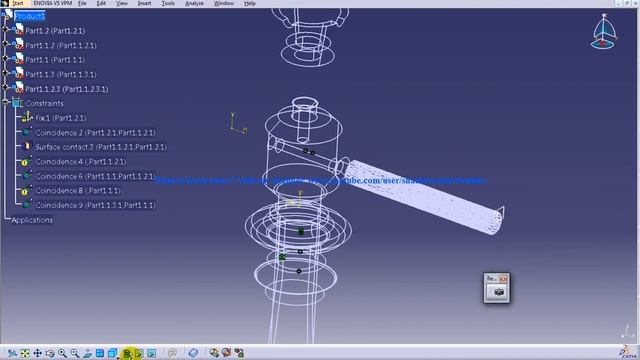
Task: Open the Window menu
Action: (224, 3)
